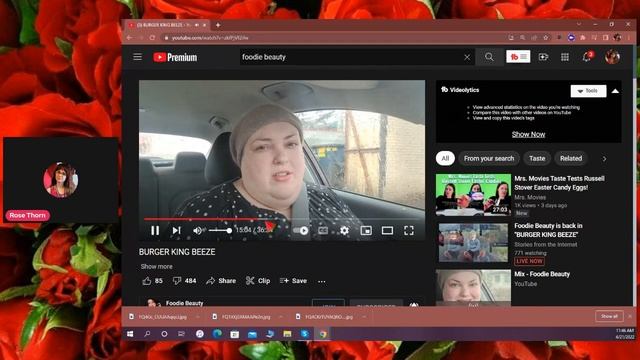Open the Mail app in the taskbar
This screenshot has width=640, height=360.
pyautogui.click(x=252, y=334)
